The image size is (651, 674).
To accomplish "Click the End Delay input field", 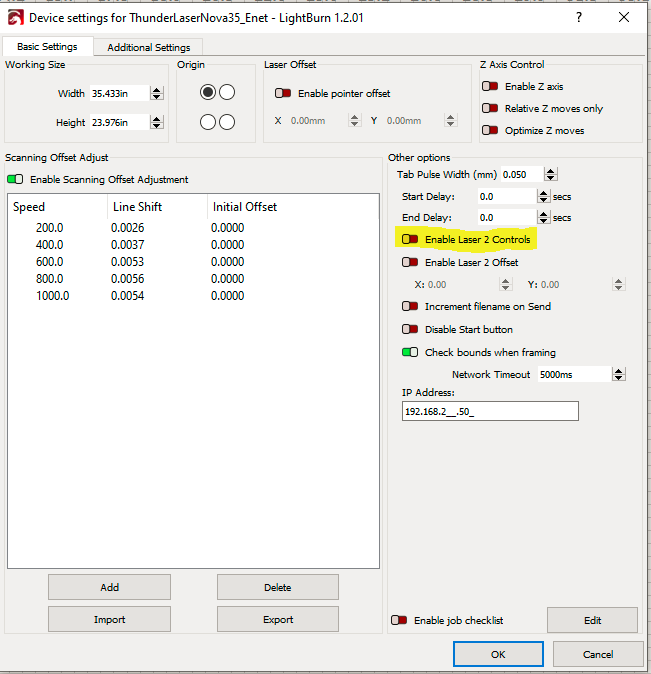I will [507, 218].
